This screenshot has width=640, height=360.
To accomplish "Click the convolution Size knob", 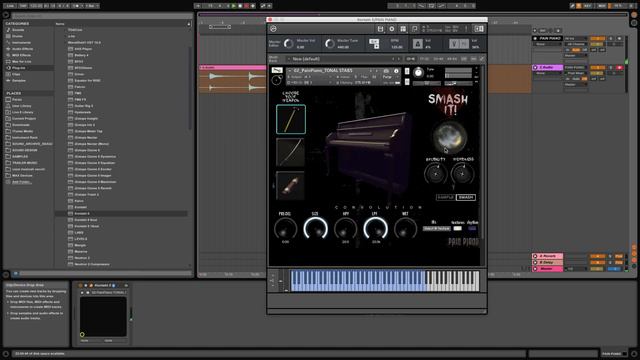I will [x=316, y=229].
